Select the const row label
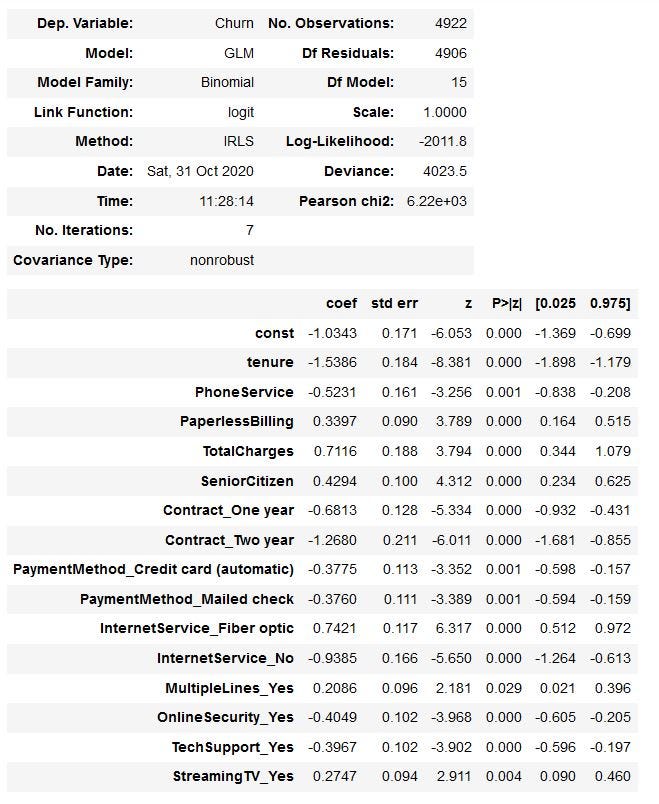The width and height of the screenshot is (659, 804). (274, 333)
